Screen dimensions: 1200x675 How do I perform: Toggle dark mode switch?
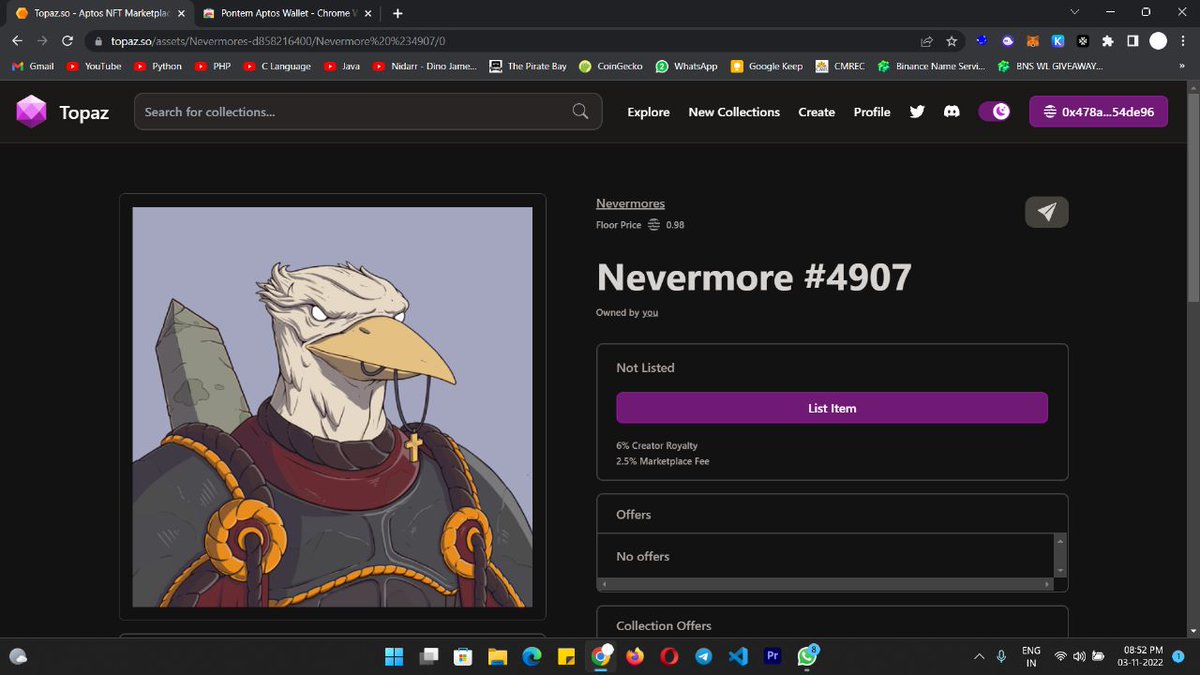point(994,112)
